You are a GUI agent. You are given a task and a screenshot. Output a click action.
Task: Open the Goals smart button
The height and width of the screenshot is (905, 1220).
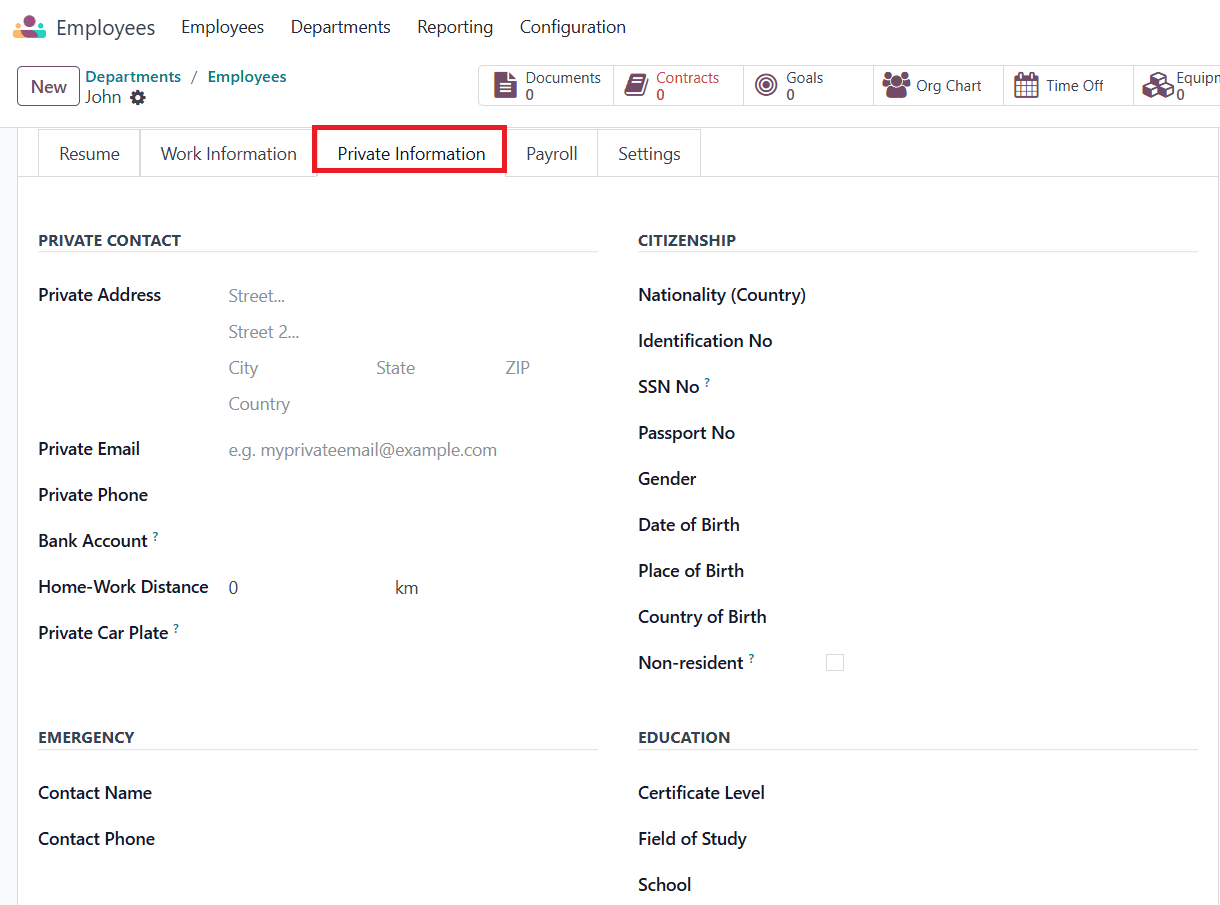pos(808,86)
